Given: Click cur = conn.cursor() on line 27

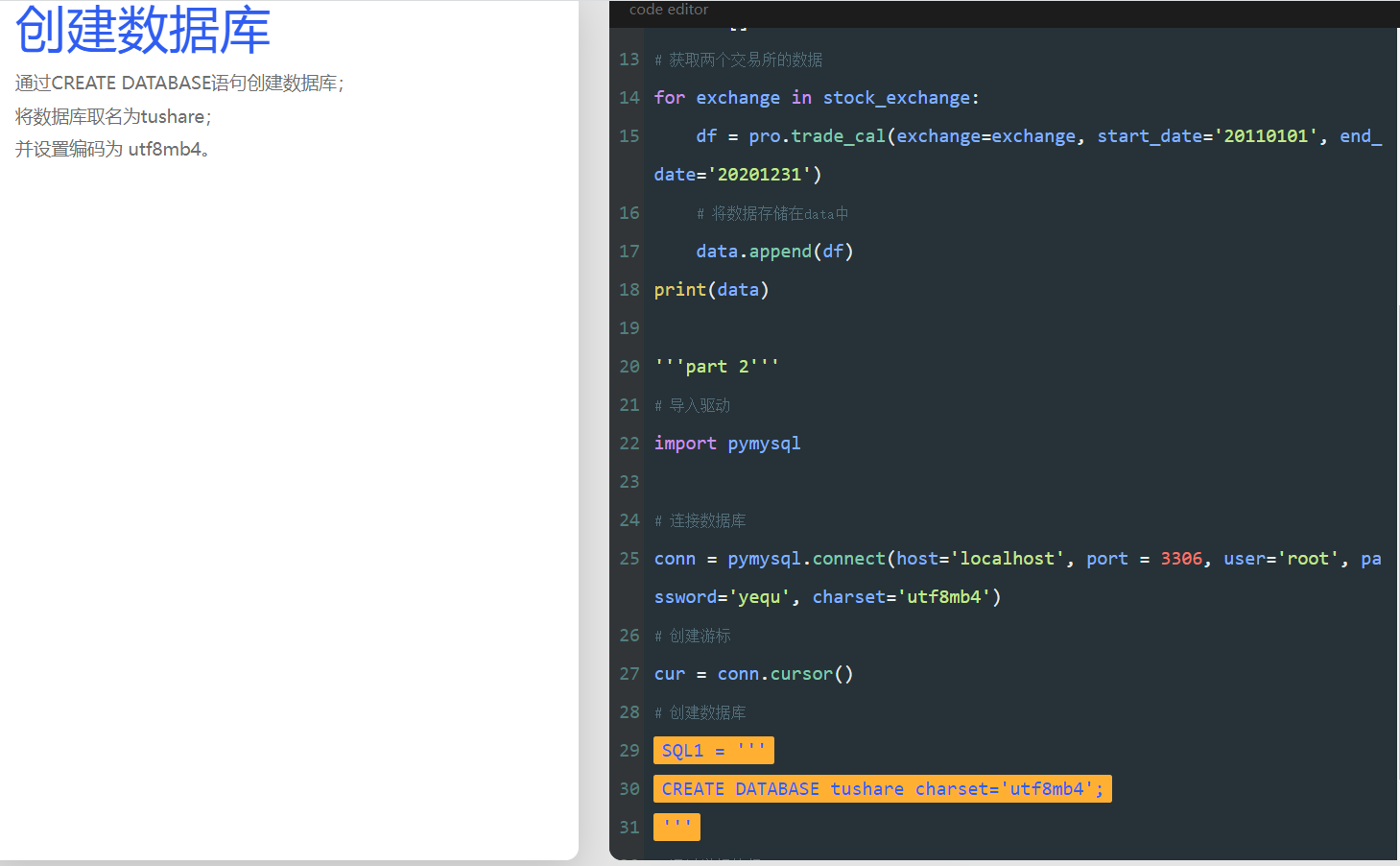Looking at the screenshot, I should click(x=754, y=674).
